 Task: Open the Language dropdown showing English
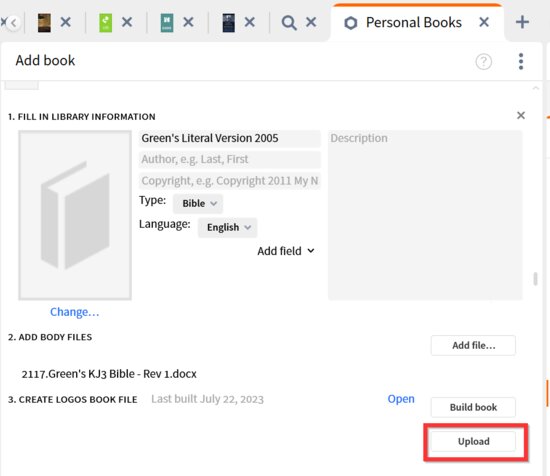(x=228, y=227)
